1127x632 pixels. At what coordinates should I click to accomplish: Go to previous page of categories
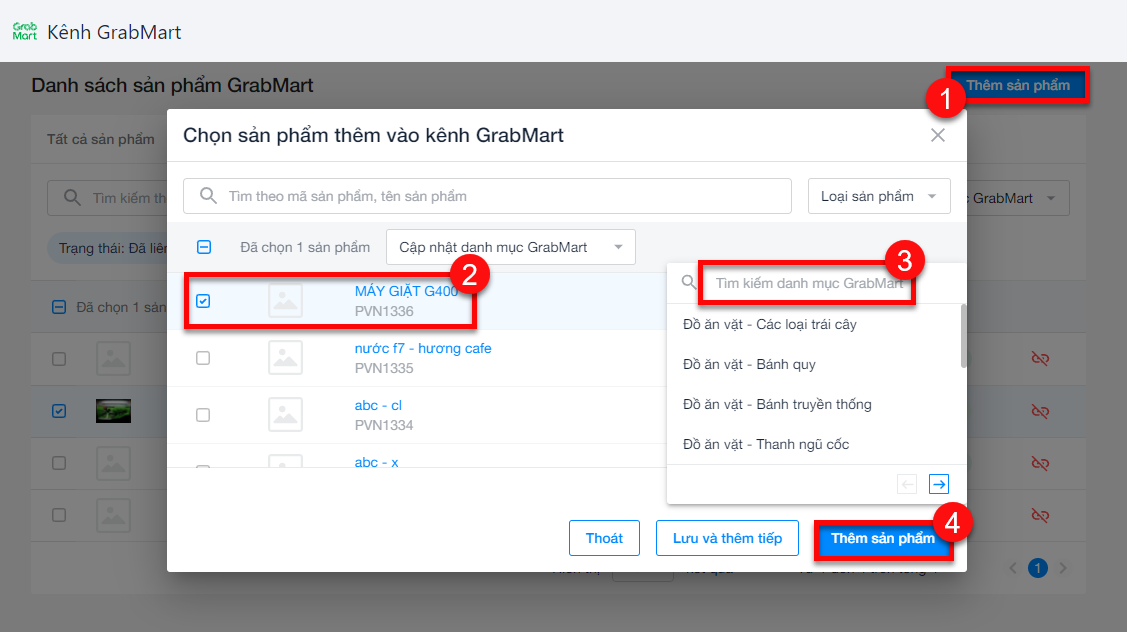[907, 484]
